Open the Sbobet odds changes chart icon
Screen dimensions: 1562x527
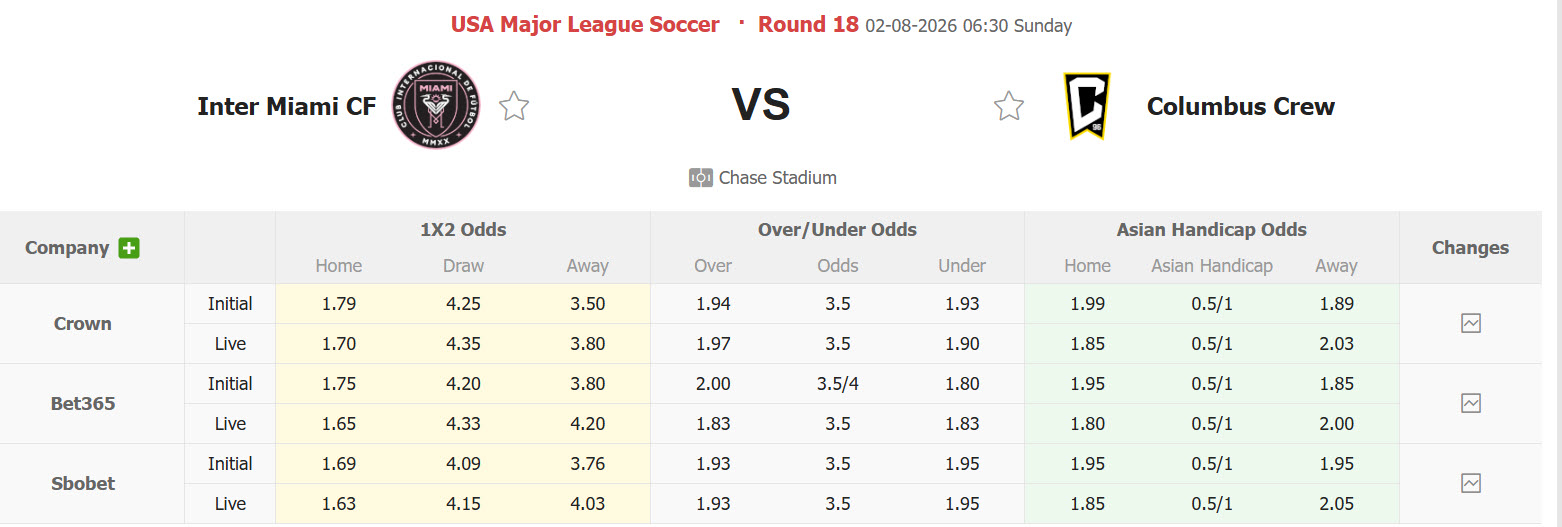tap(1471, 483)
